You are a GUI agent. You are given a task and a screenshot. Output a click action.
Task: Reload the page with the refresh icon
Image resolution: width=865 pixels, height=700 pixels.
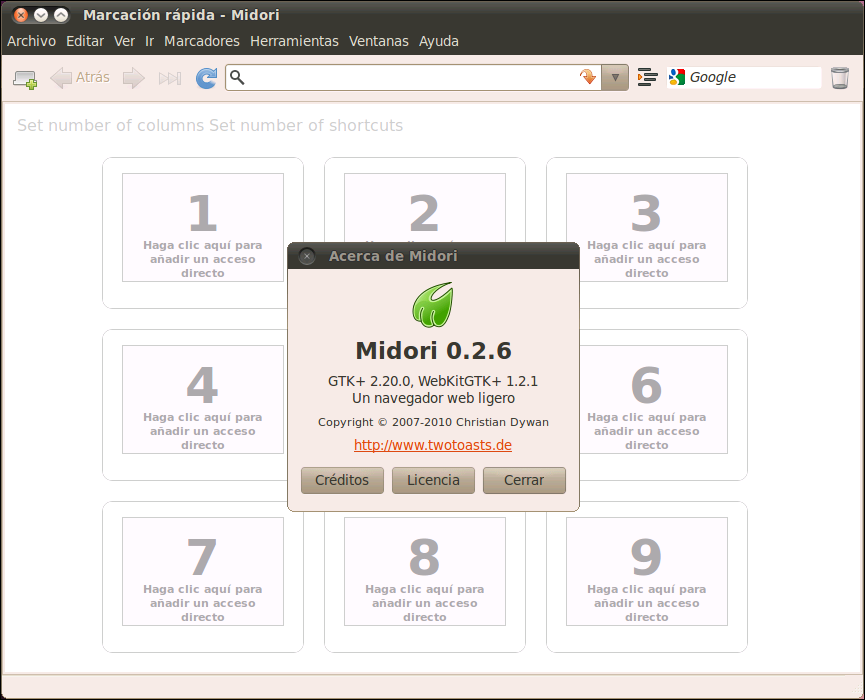206,78
